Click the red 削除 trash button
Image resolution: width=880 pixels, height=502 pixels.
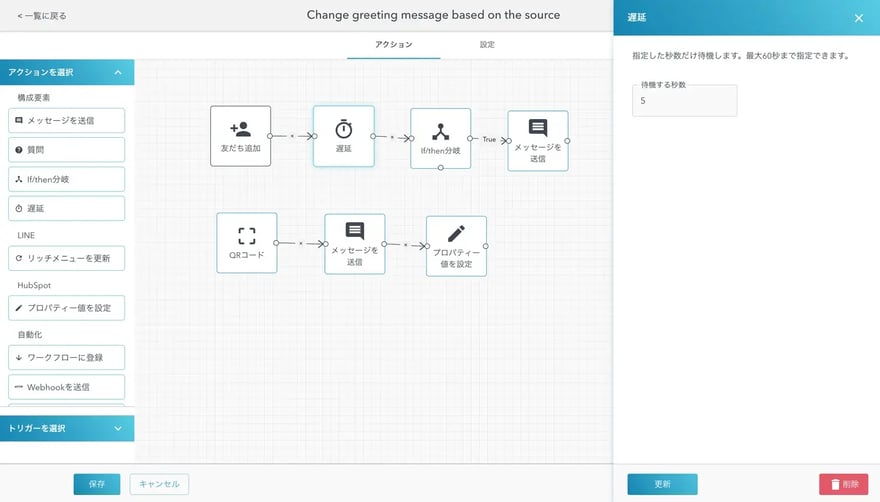[x=843, y=484]
